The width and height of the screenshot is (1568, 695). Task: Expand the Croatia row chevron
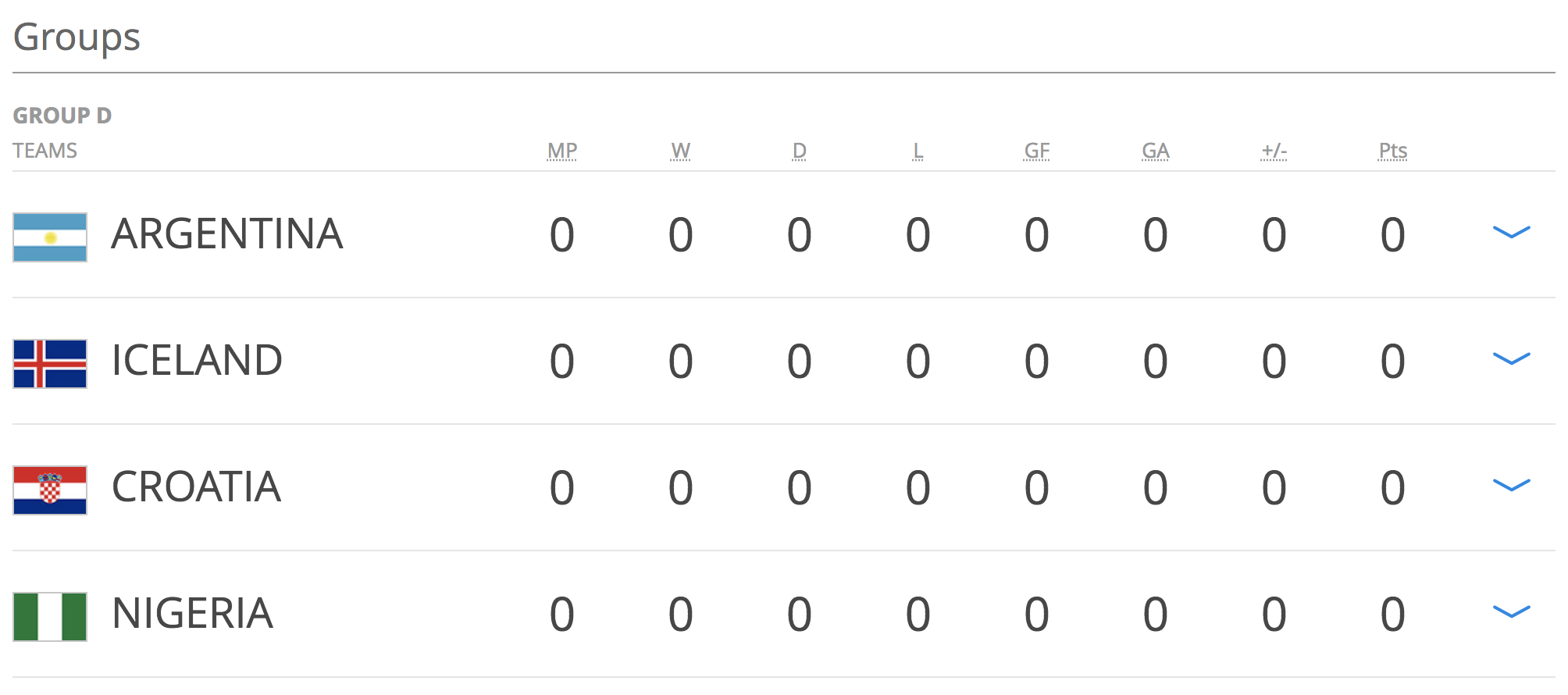pyautogui.click(x=1511, y=485)
